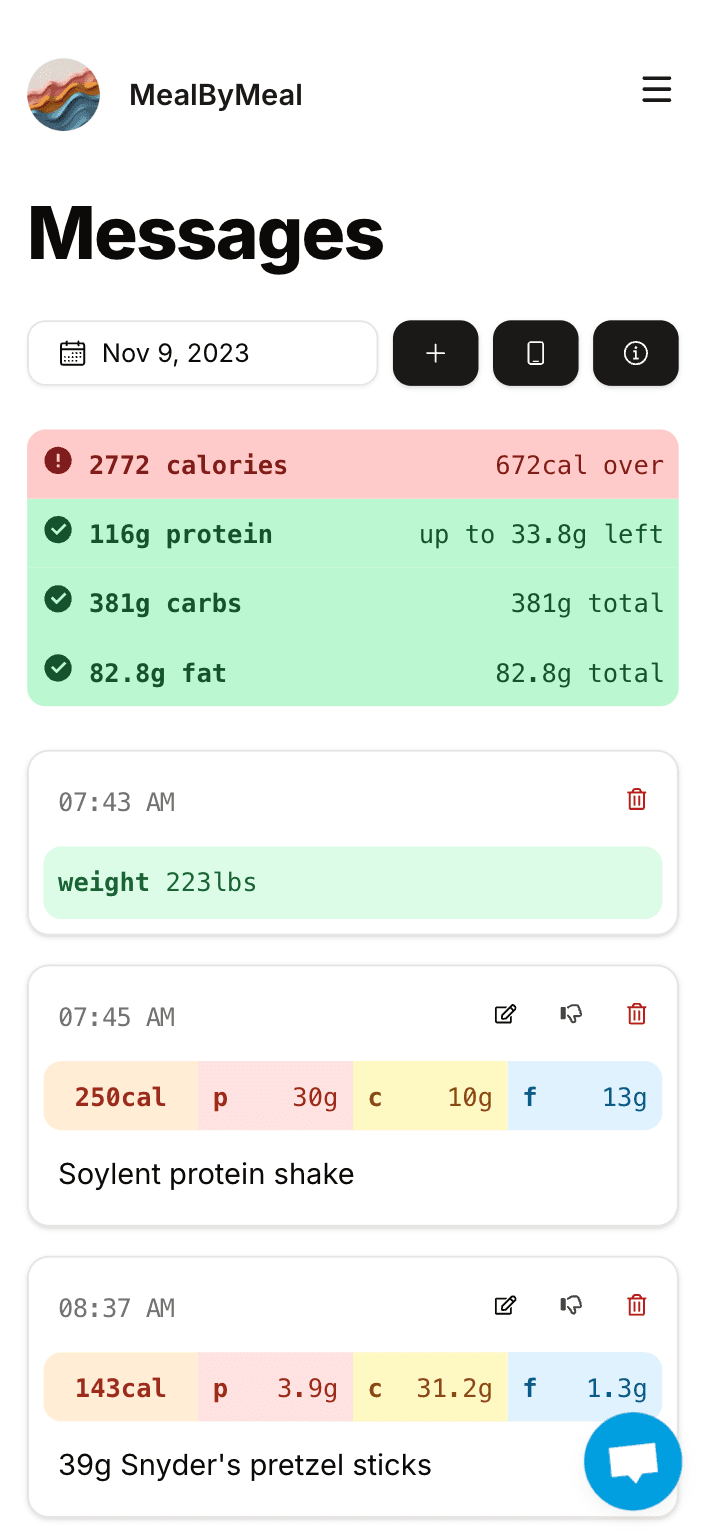Edit the Soylent protein shake entry
The height and width of the screenshot is (1534, 704).
click(505, 1014)
